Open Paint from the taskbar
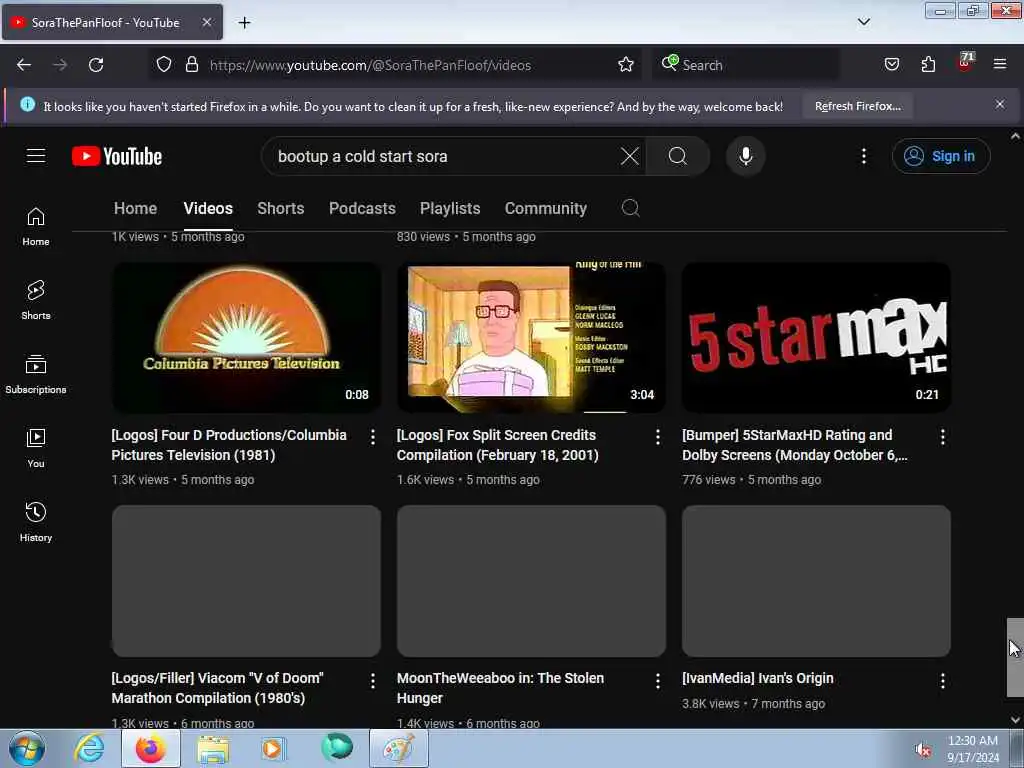Screen dimensions: 1024x768 [399, 748]
